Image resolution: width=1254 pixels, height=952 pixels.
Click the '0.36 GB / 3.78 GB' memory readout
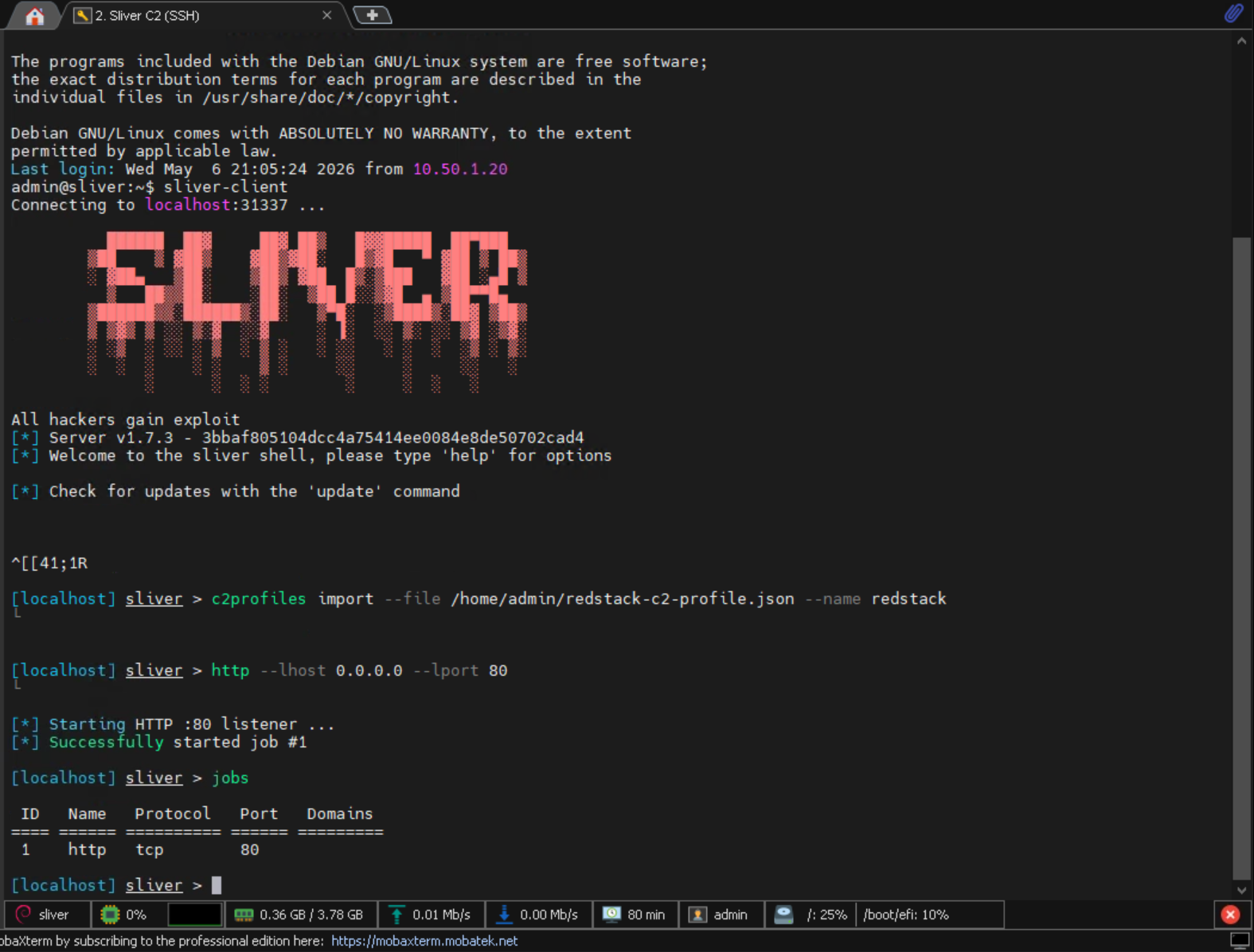[x=311, y=915]
